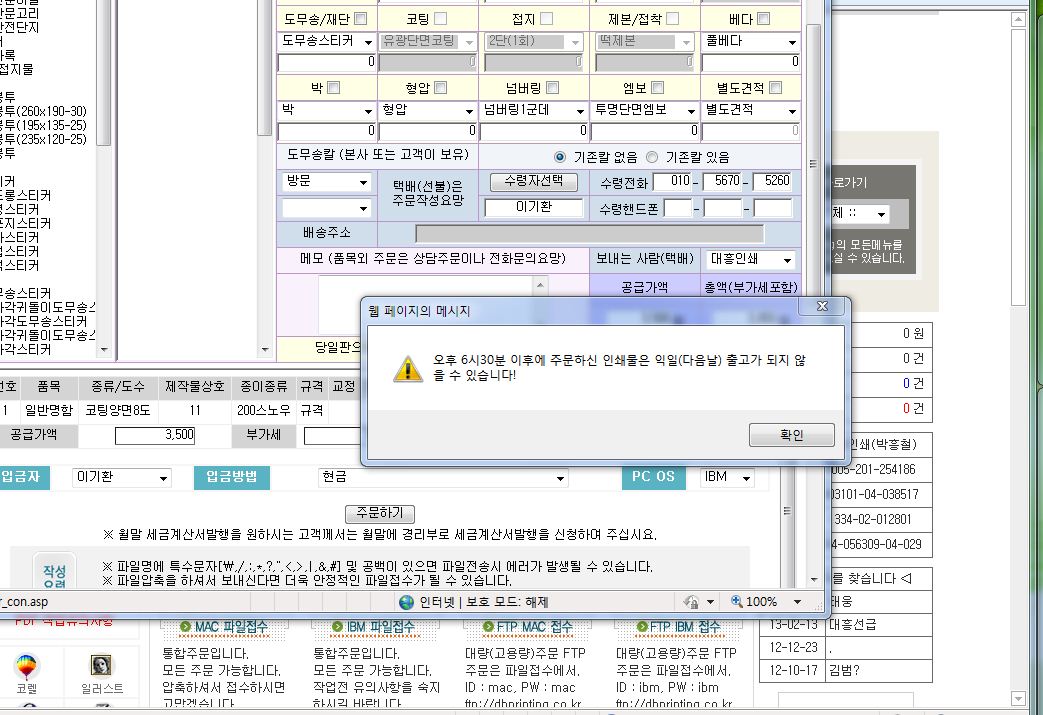Click the zoom magnifier icon at 100%
The width and height of the screenshot is (1043, 715).
(x=737, y=602)
